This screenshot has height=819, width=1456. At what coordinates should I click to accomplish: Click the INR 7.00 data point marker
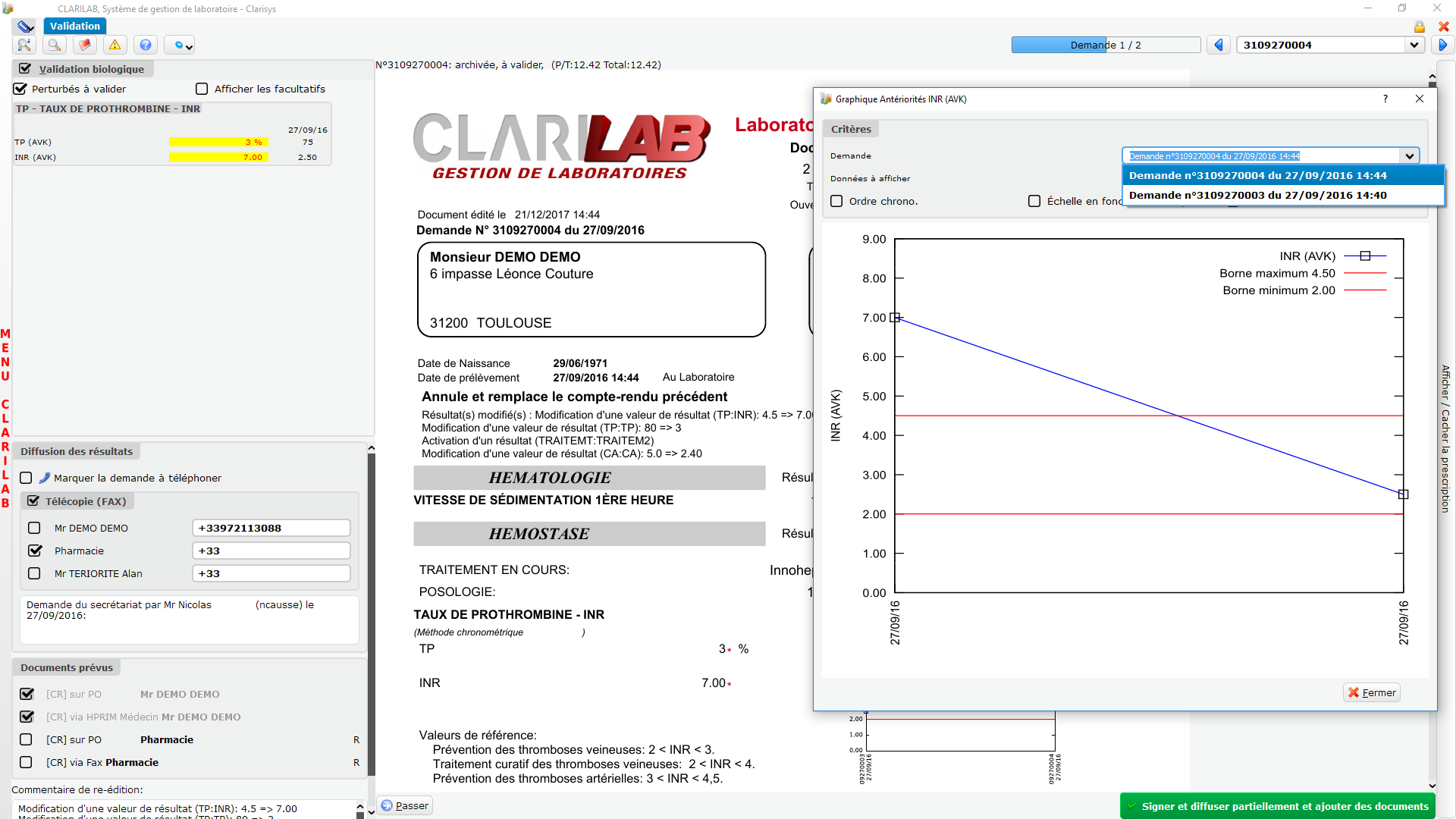895,318
